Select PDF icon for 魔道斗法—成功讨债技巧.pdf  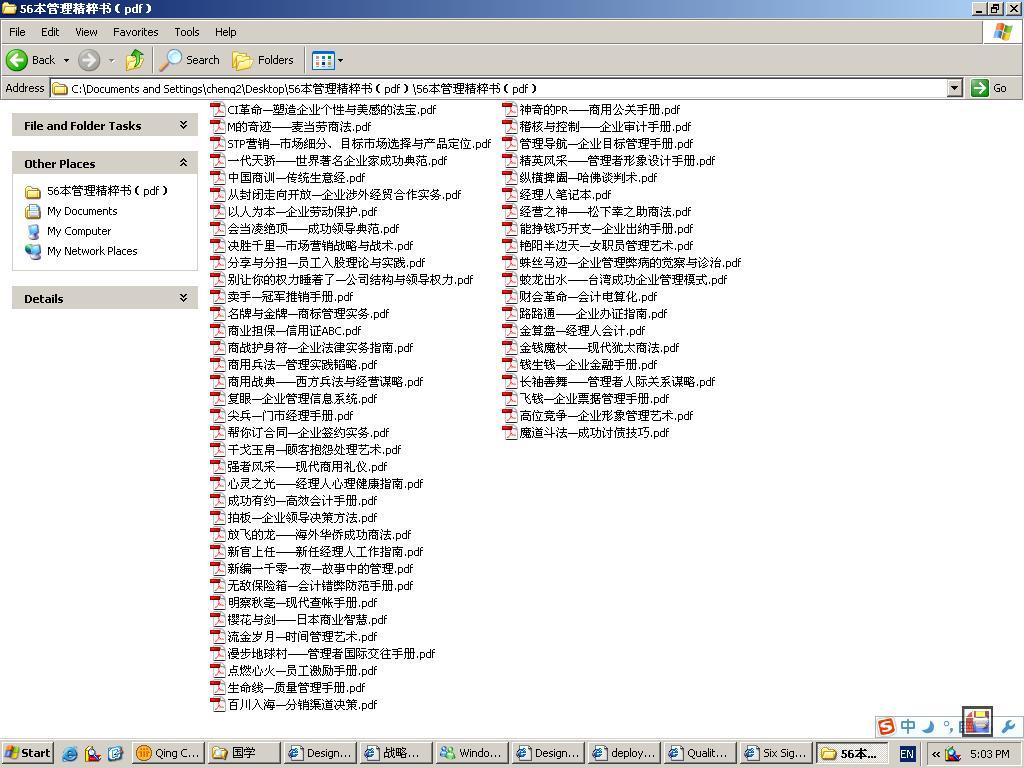click(x=509, y=432)
